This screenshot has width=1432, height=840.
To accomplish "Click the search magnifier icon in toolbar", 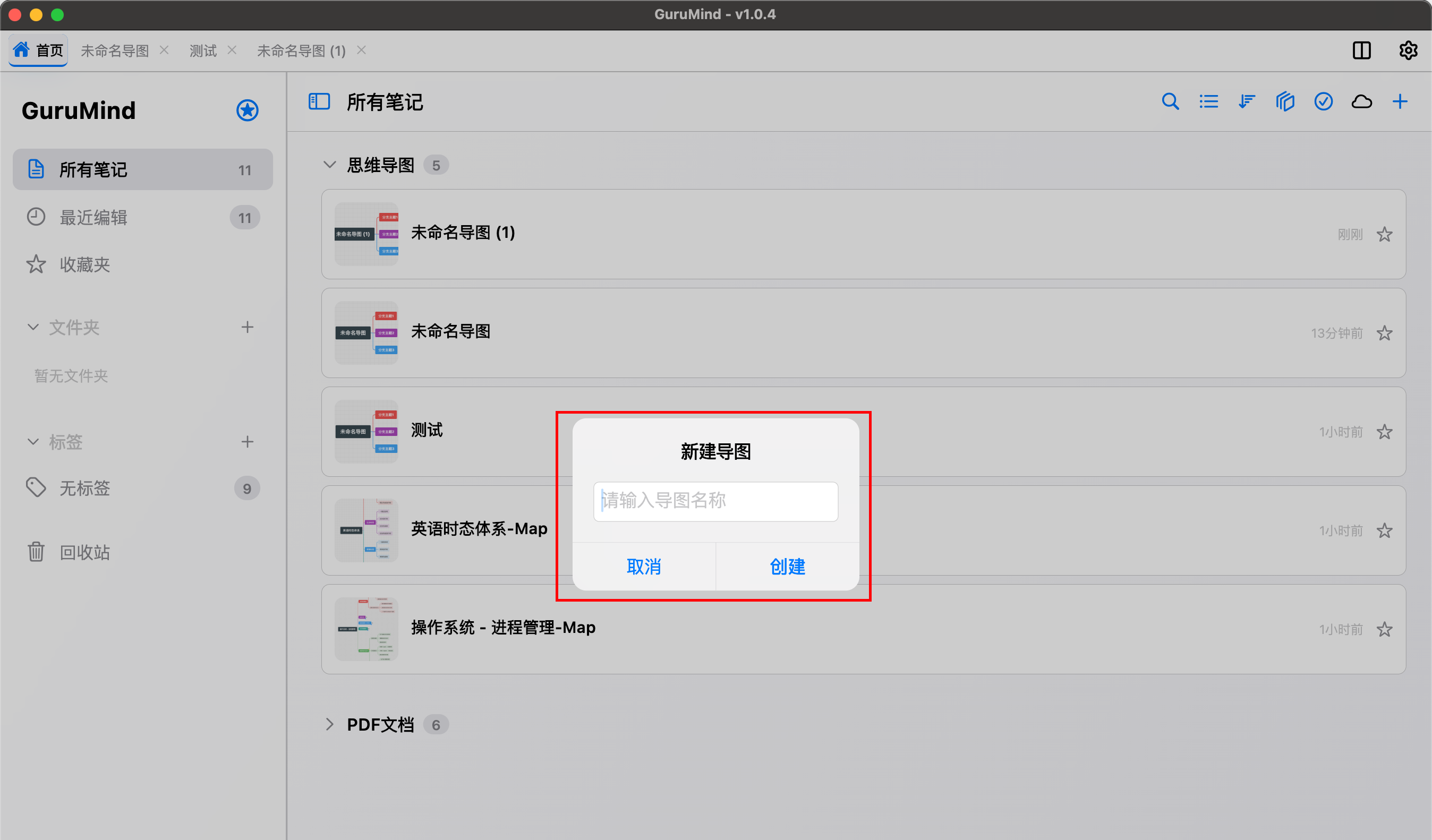I will click(x=1170, y=101).
